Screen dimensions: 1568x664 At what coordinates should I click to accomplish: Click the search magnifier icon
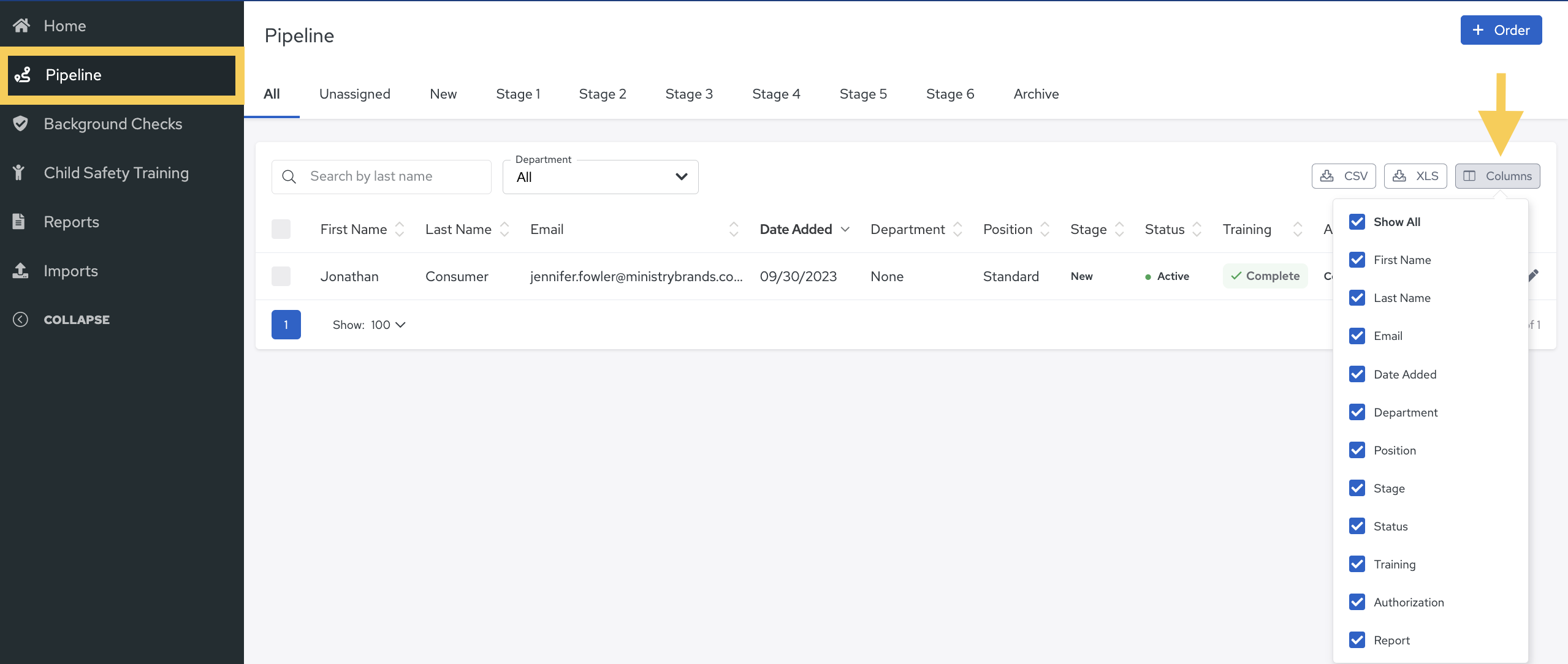coord(289,177)
